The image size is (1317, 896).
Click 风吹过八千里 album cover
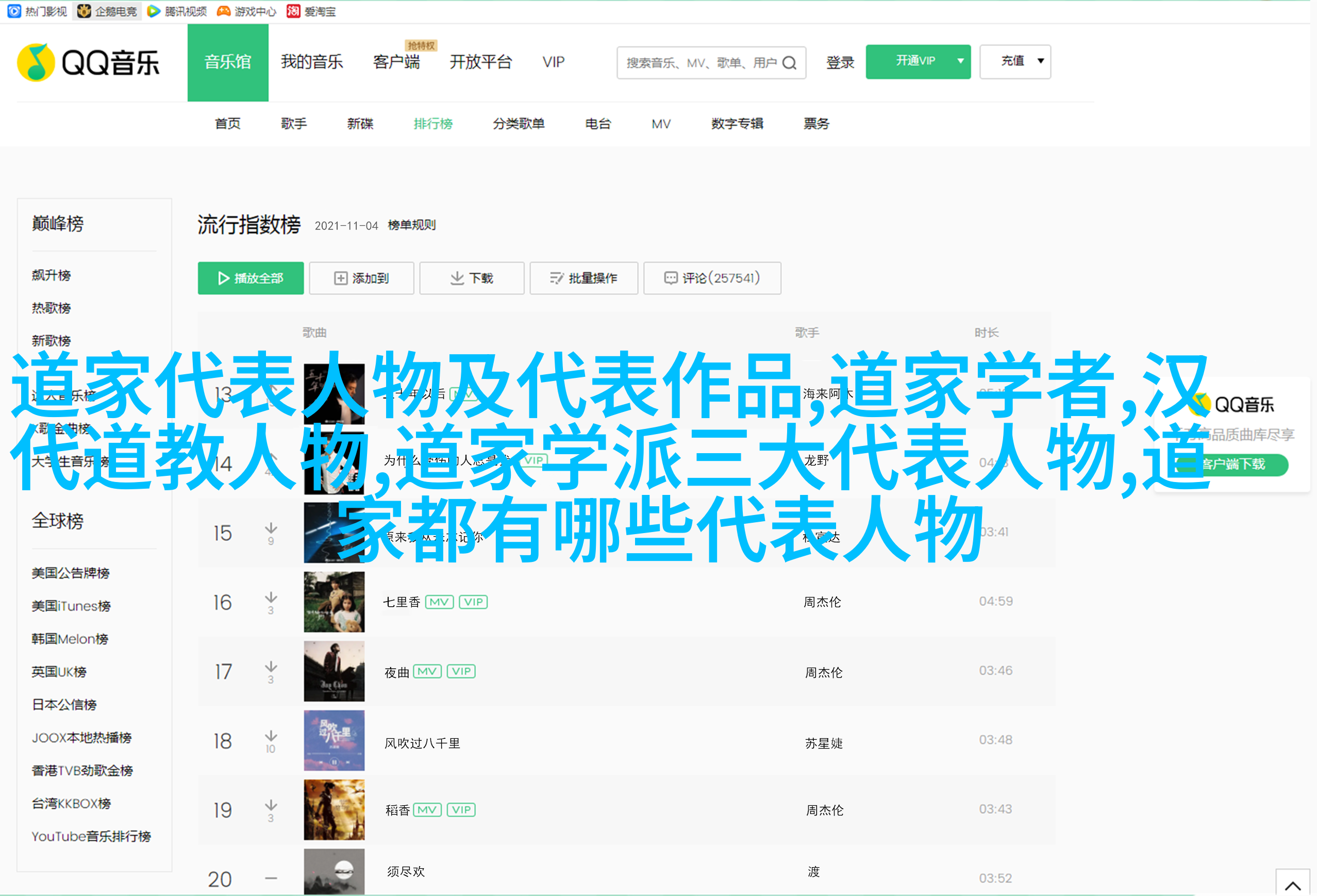pyautogui.click(x=335, y=741)
